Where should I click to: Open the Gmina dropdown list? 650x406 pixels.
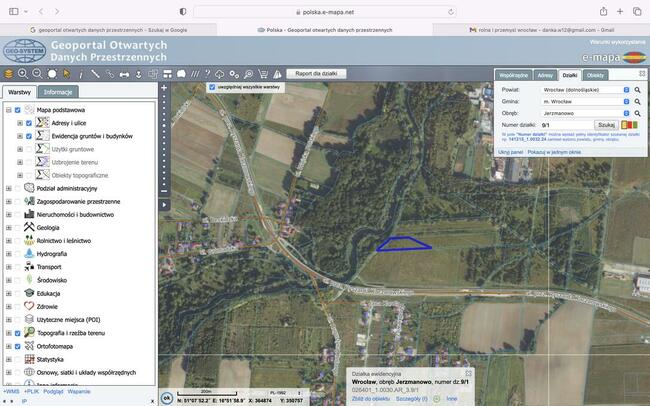point(626,101)
